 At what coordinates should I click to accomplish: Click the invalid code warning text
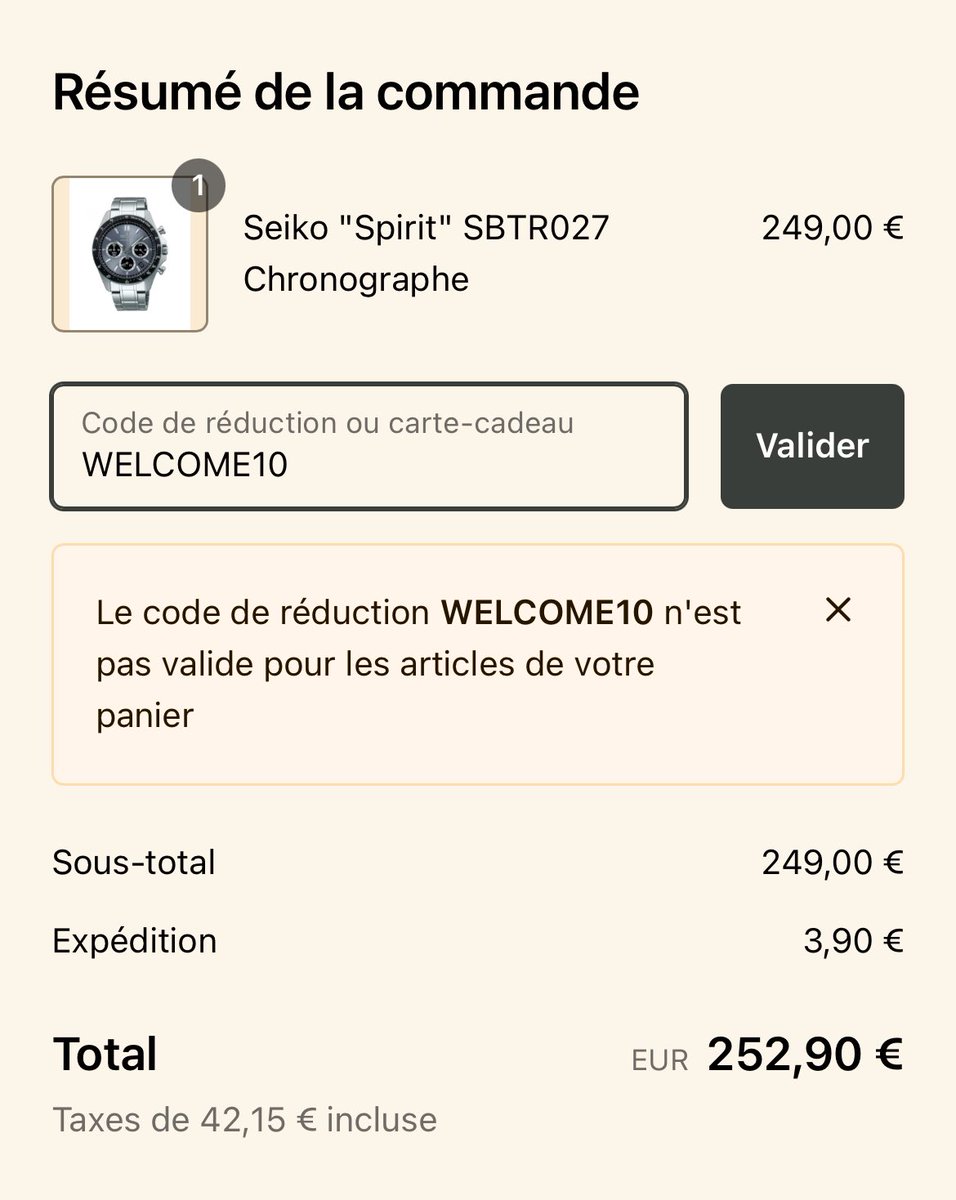419,664
